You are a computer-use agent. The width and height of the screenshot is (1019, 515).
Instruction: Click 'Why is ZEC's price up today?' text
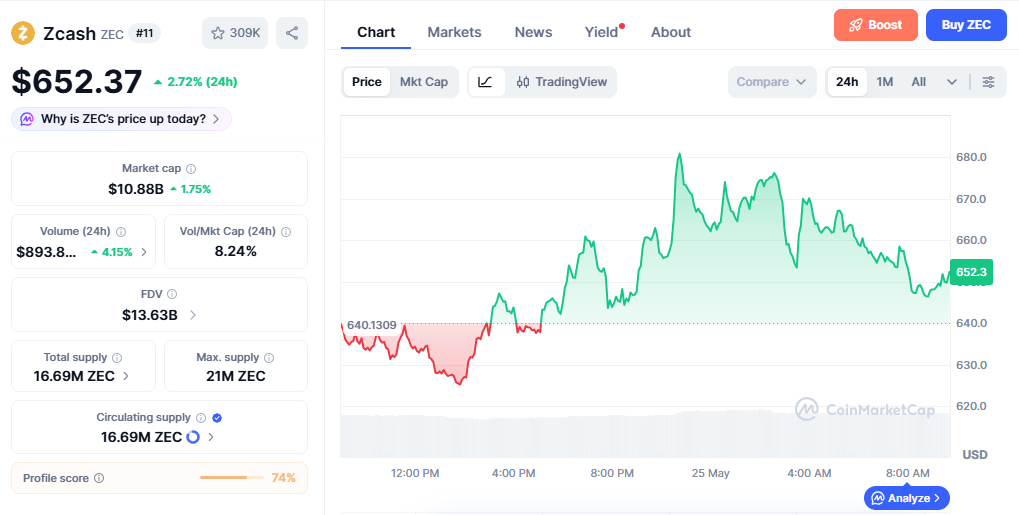point(123,119)
